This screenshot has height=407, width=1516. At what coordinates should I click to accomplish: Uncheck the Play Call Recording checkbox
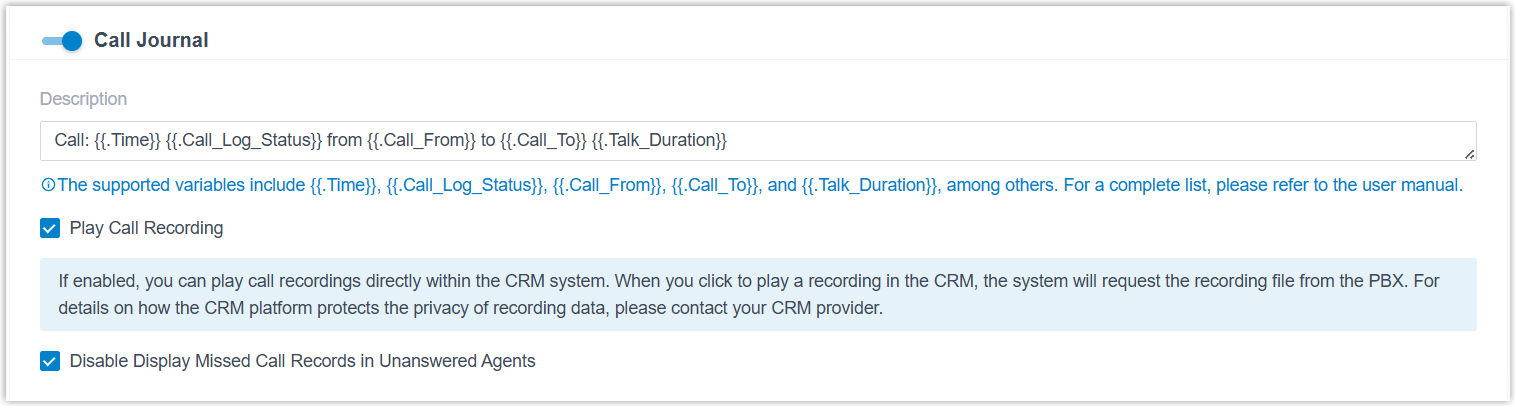point(50,228)
